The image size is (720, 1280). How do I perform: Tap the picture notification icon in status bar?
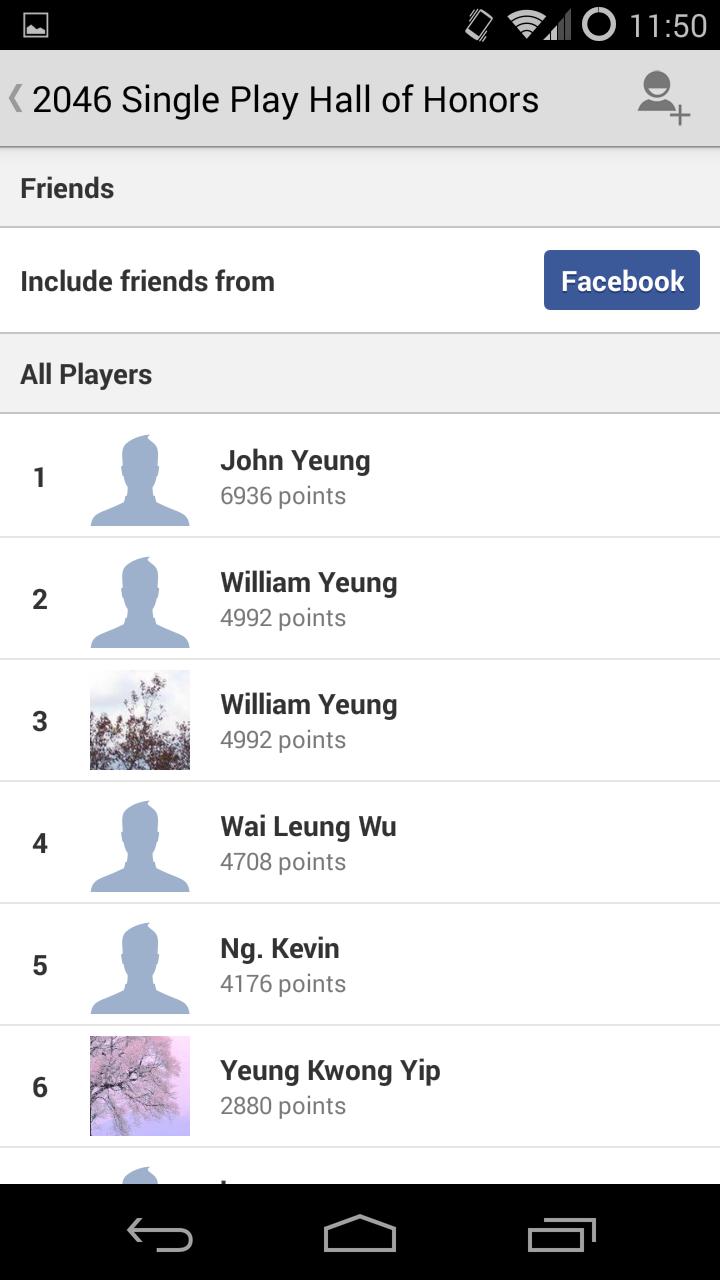click(x=35, y=25)
